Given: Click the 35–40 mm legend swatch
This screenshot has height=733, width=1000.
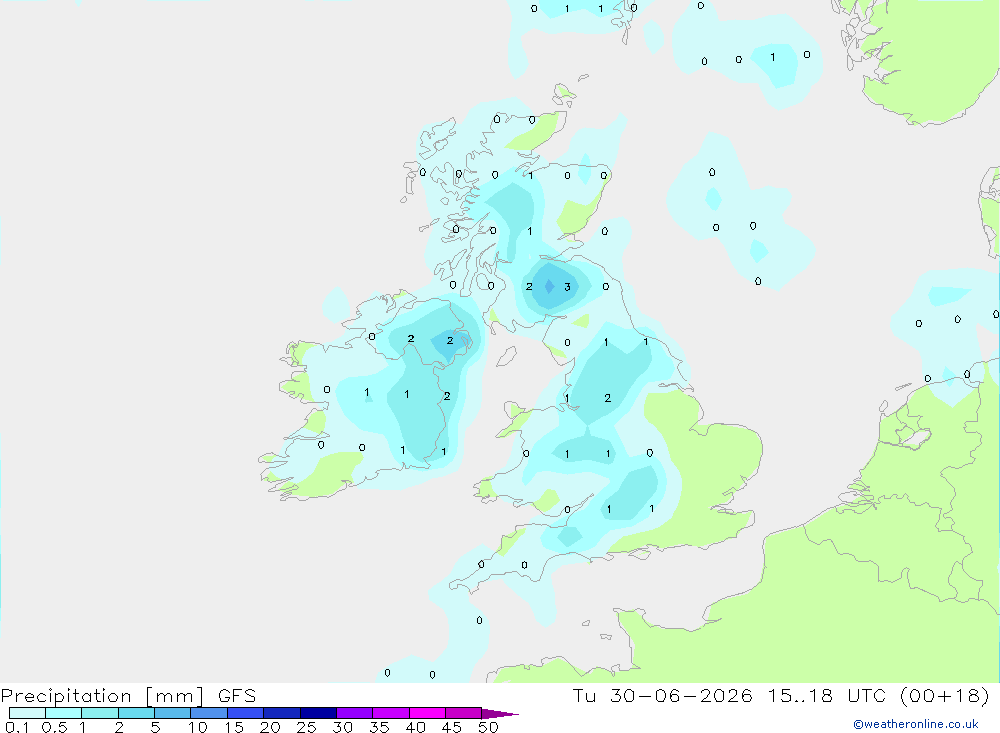Looking at the screenshot, I should [x=391, y=713].
